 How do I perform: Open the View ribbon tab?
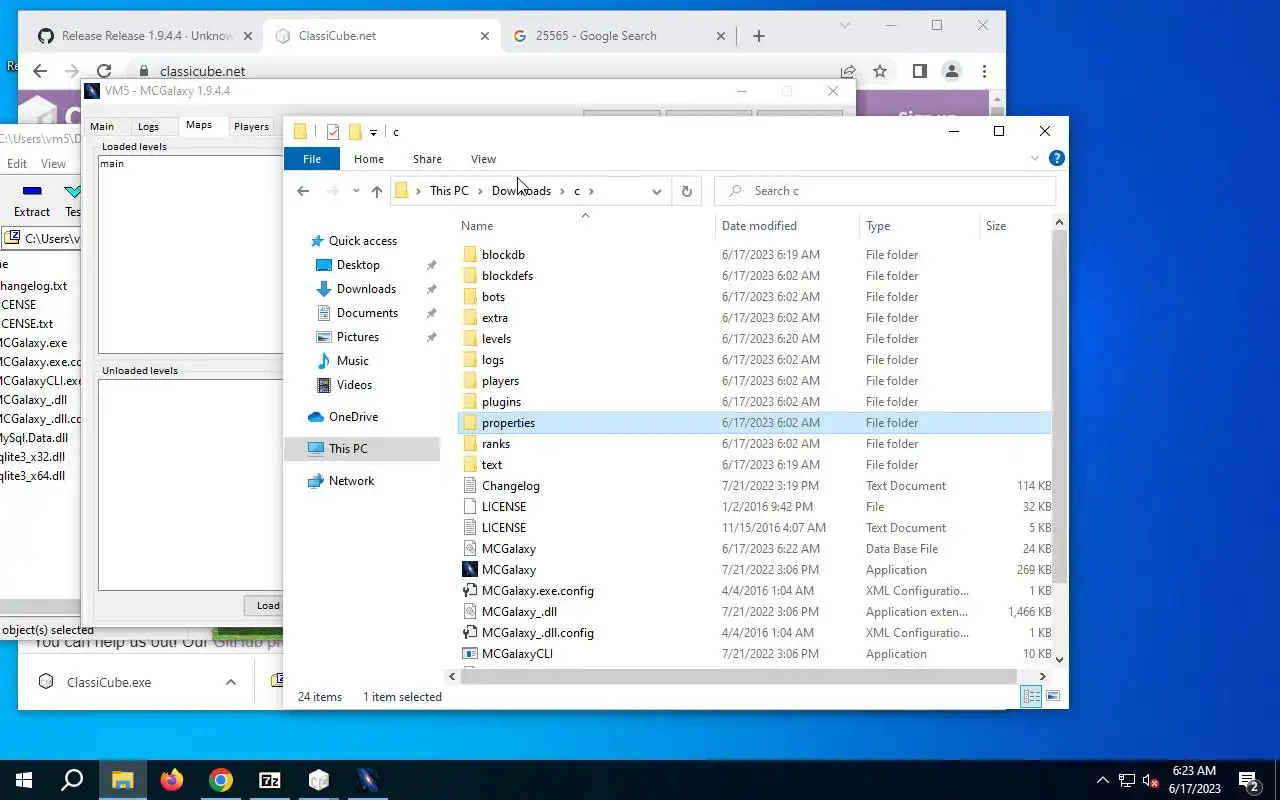483,159
